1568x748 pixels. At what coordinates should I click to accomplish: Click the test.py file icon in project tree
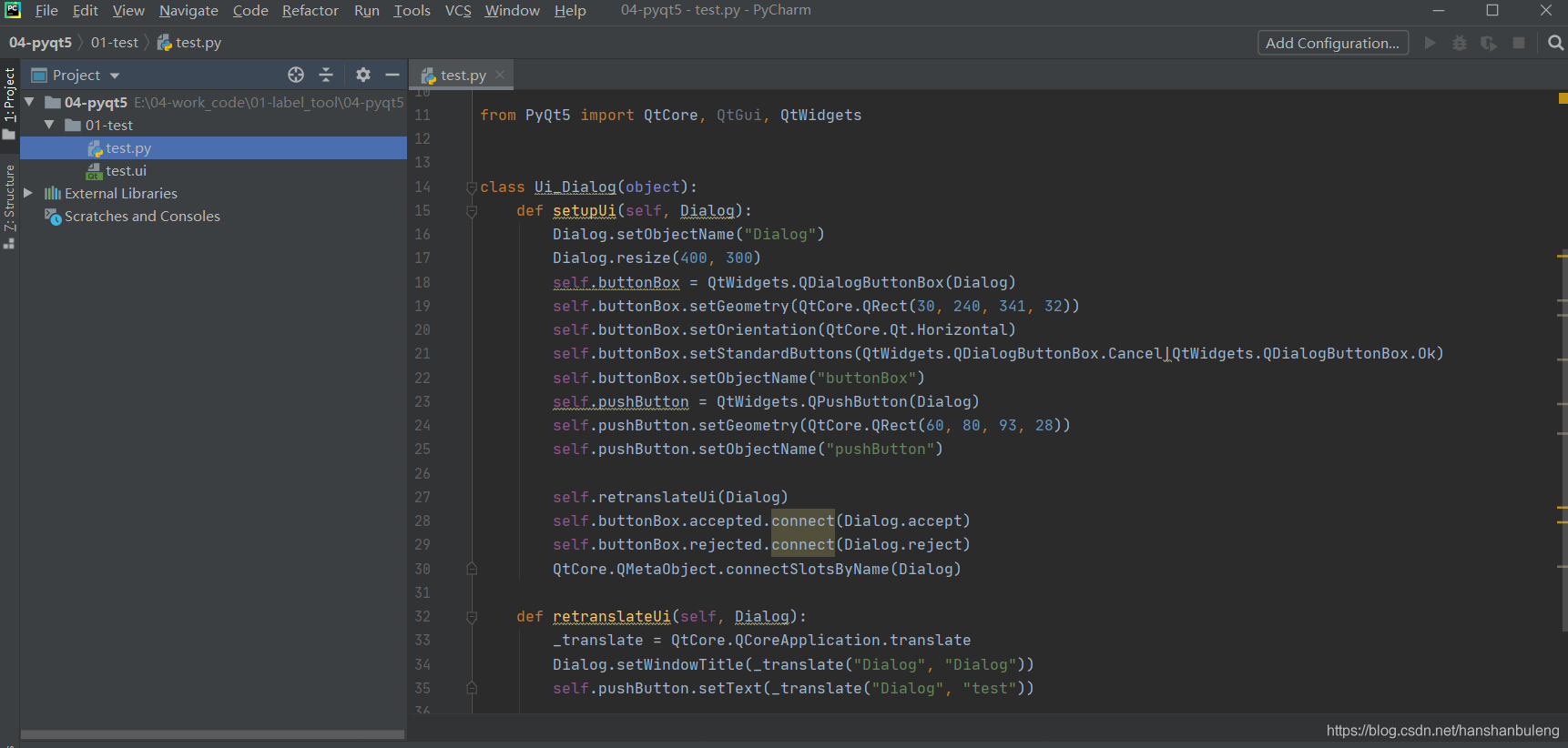click(95, 148)
